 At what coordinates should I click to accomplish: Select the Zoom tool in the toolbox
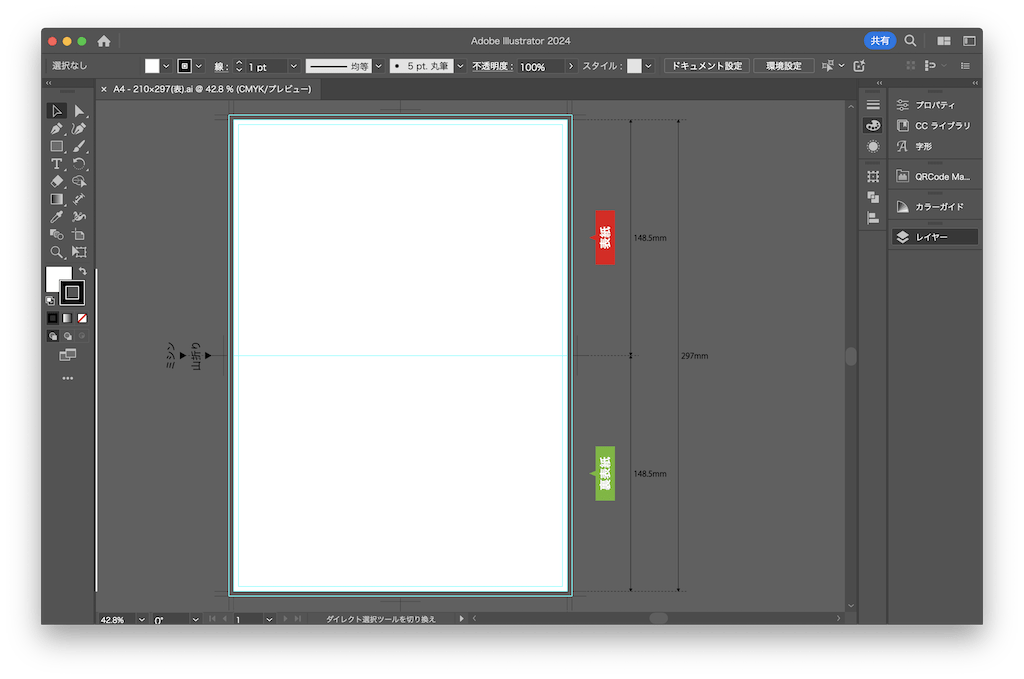click(57, 252)
